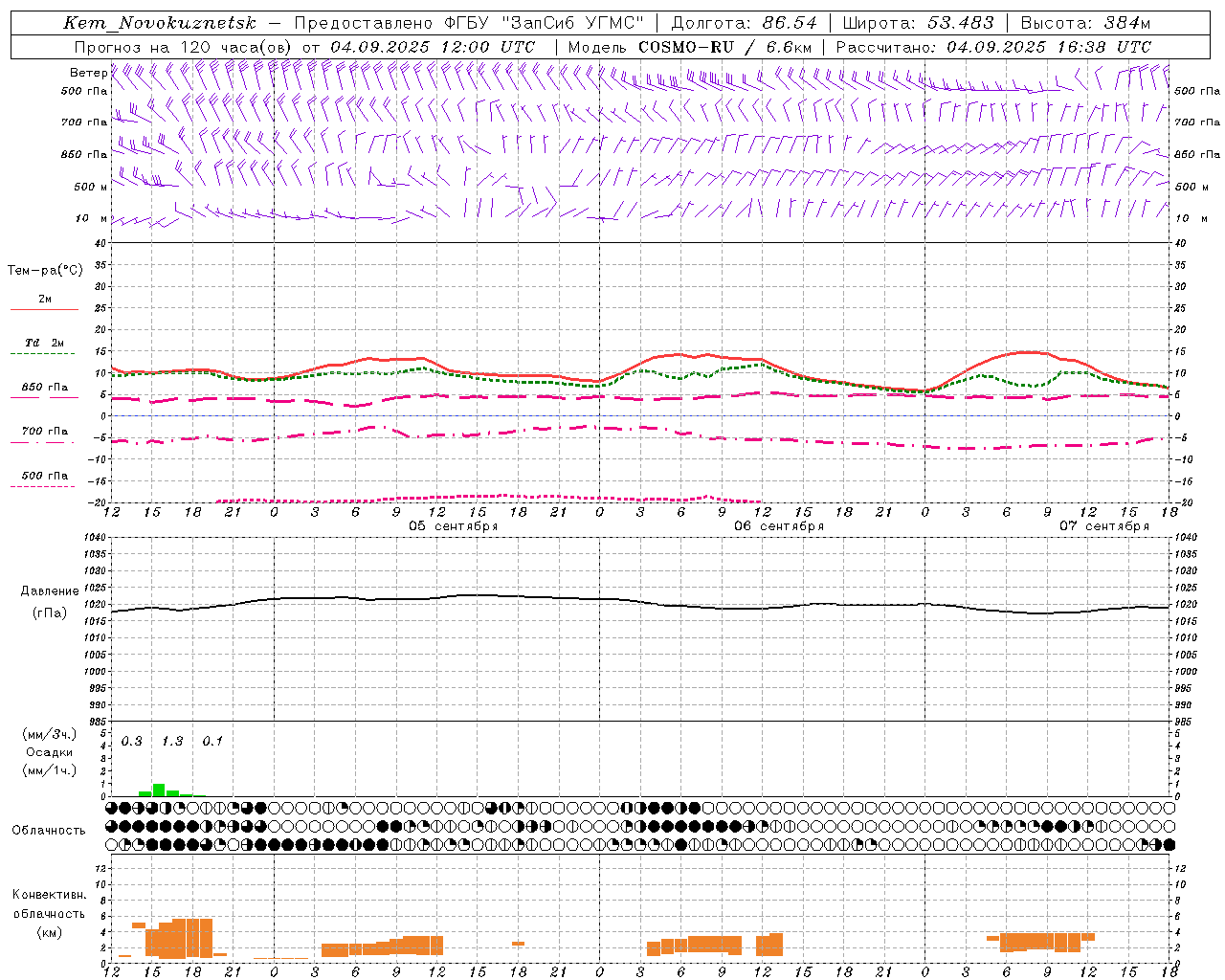The width and height of the screenshot is (1225, 980).
Task: Select forecast start time 04.09.2025 12:00 UTC
Action: click(433, 47)
